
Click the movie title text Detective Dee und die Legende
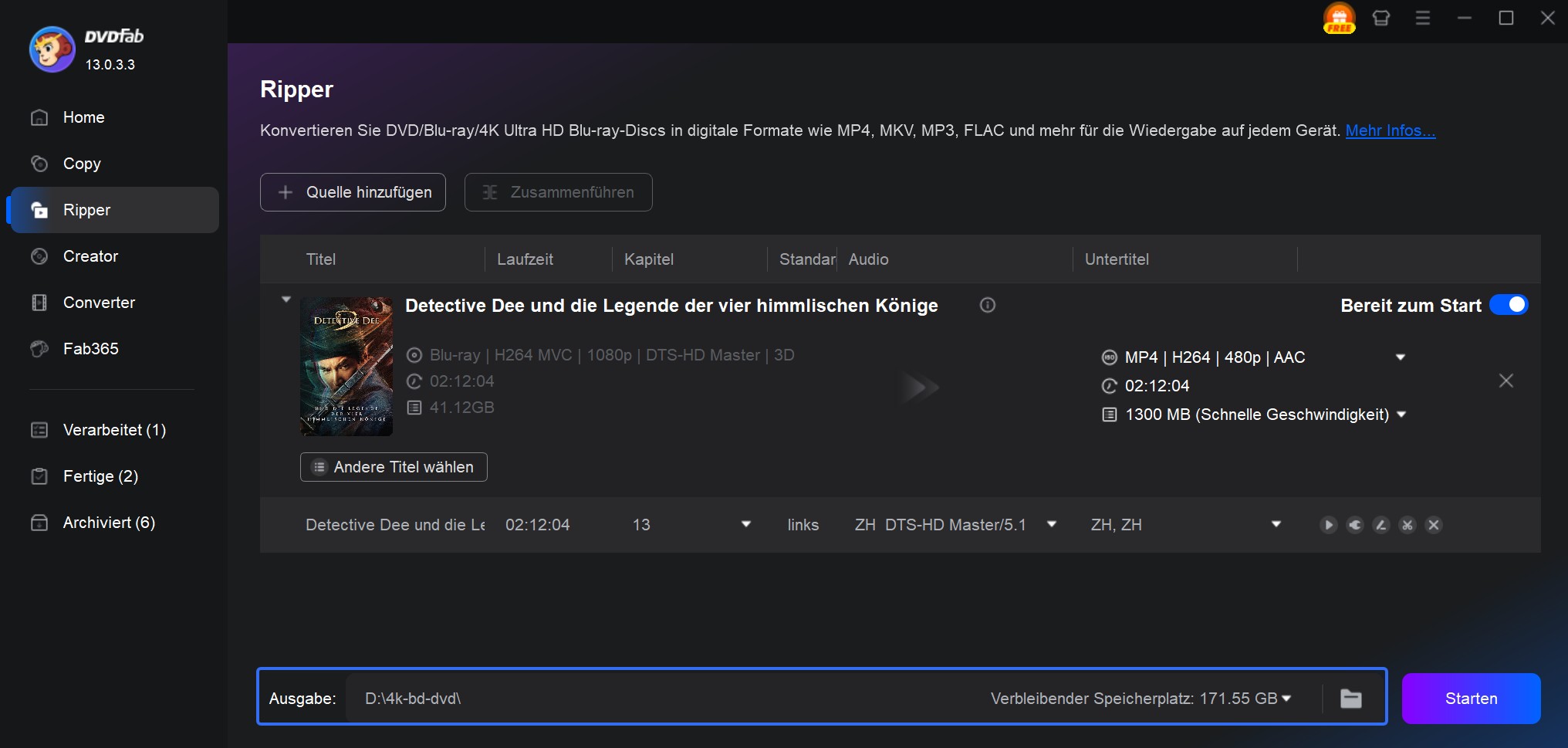(671, 306)
